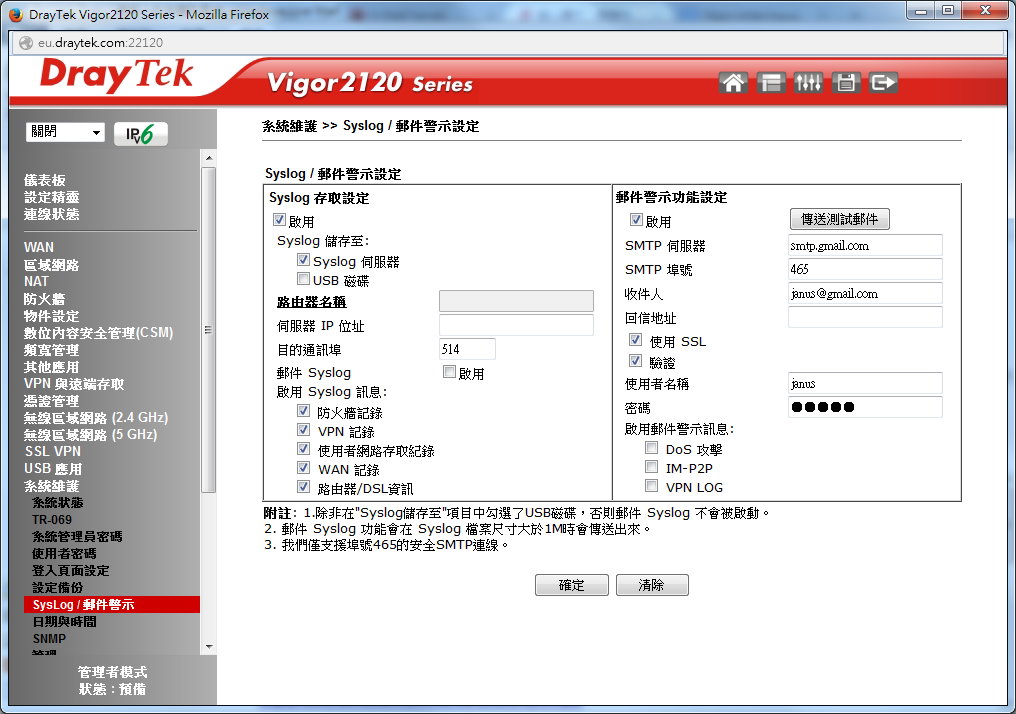Open TR-069 submenu item
The image size is (1016, 714).
coord(52,520)
